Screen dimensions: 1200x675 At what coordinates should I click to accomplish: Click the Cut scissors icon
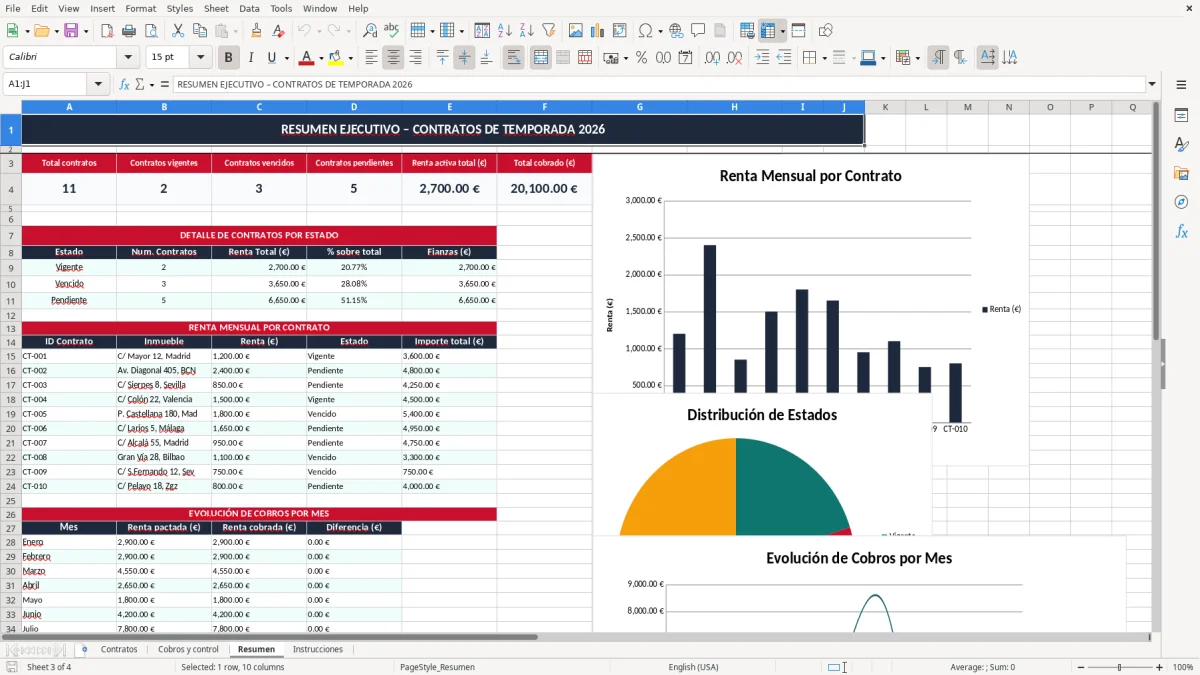178,31
